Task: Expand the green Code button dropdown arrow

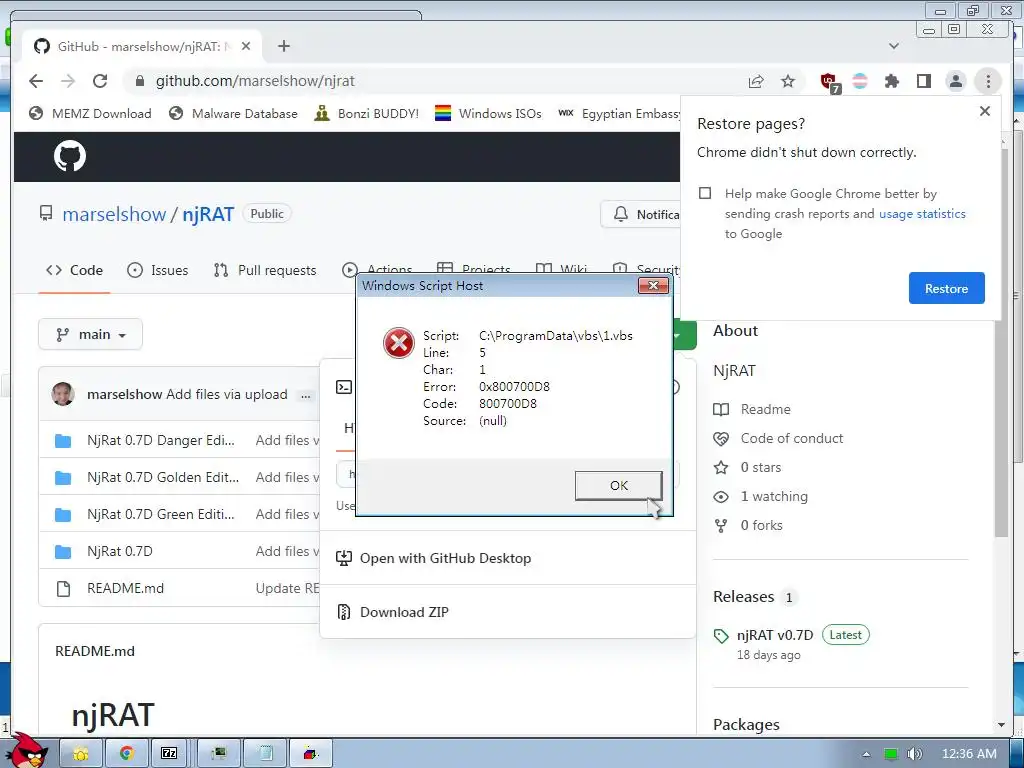Action: (678, 336)
